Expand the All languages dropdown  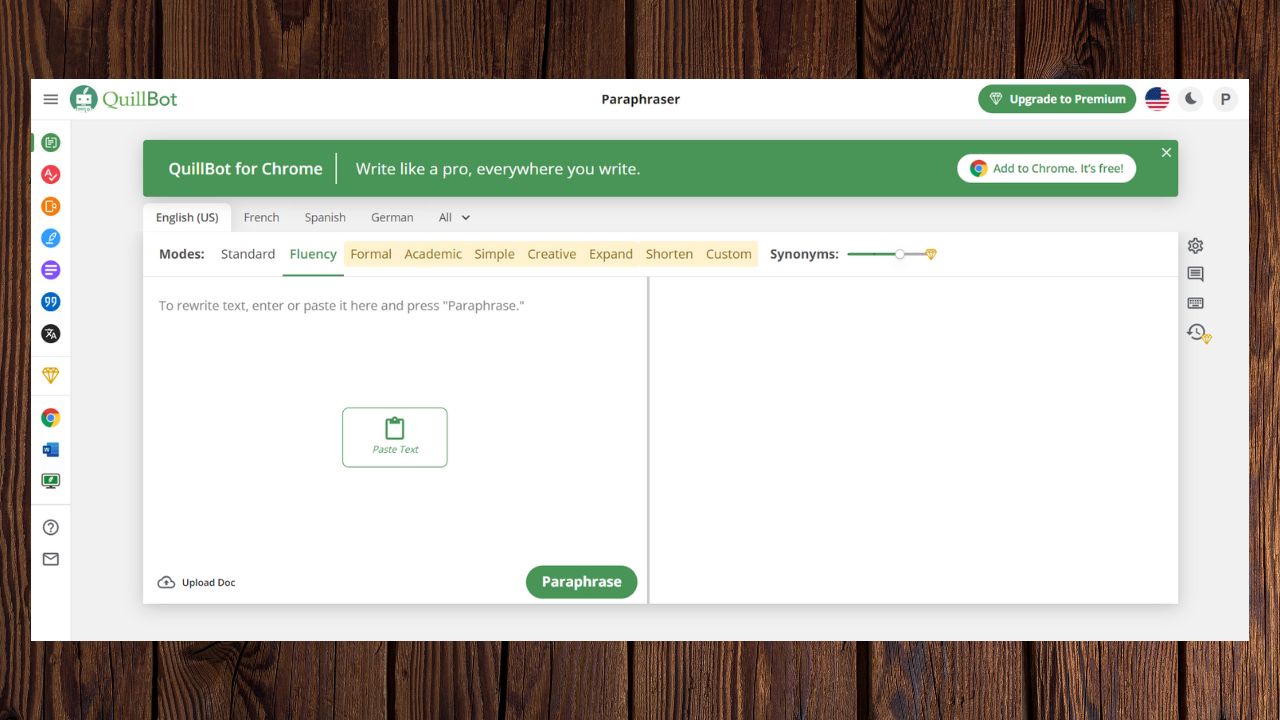(x=455, y=217)
